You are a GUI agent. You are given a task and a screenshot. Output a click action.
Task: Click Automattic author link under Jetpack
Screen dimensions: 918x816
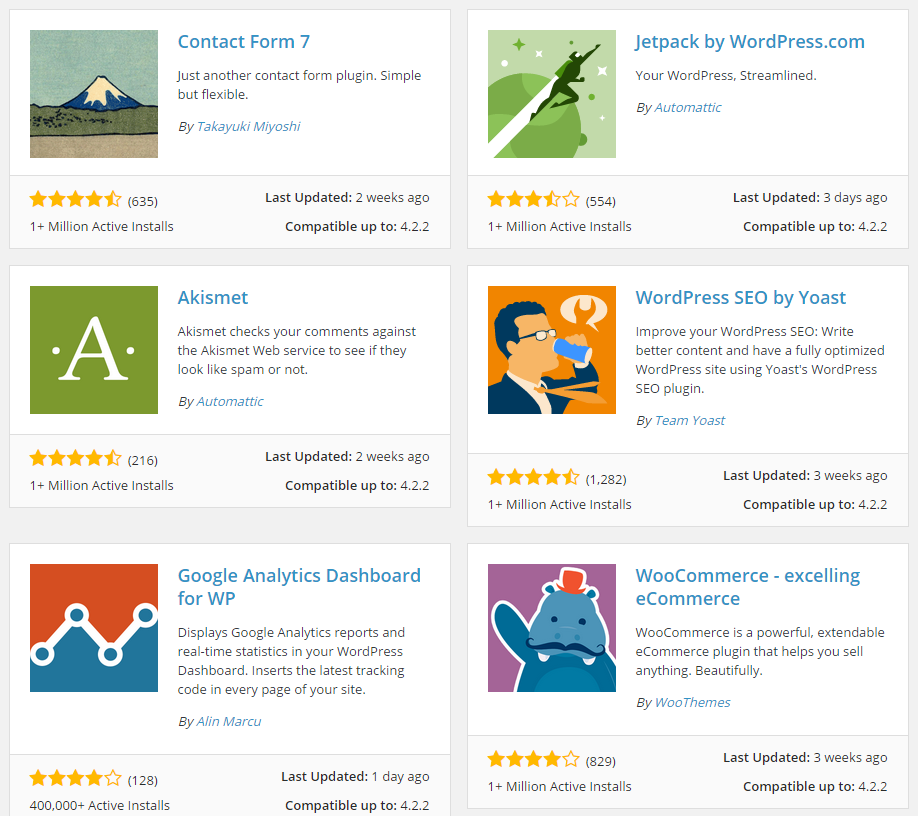click(x=687, y=108)
